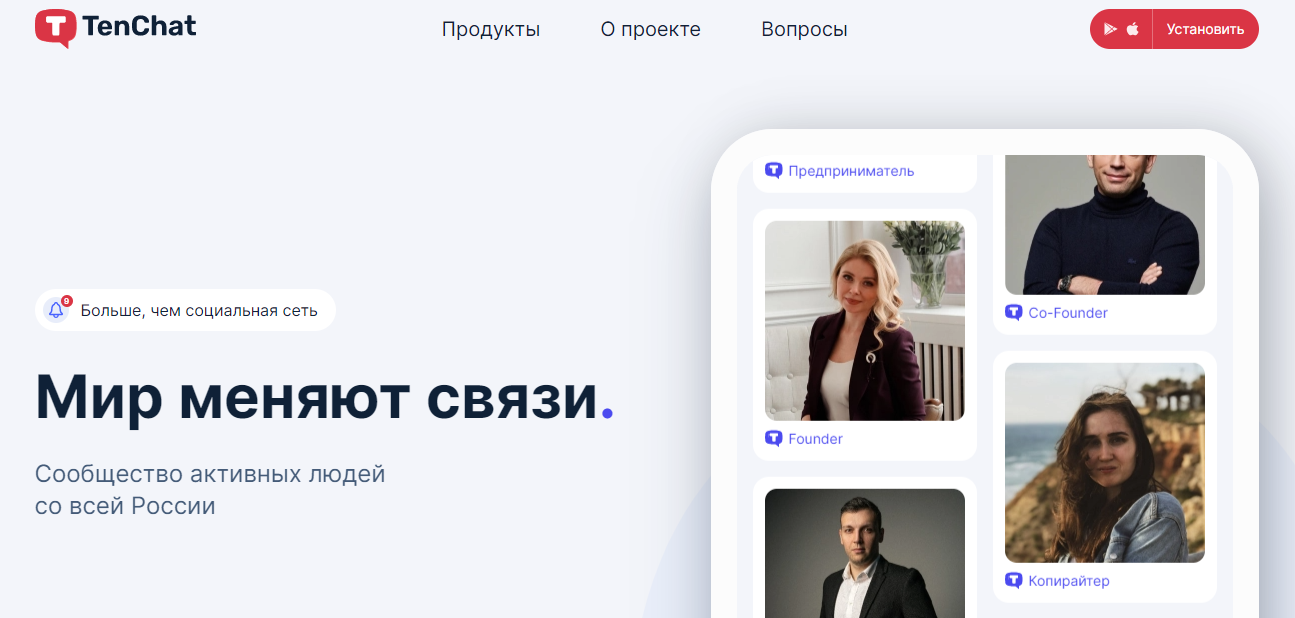
Task: Click the Founder label text
Action: coord(815,439)
